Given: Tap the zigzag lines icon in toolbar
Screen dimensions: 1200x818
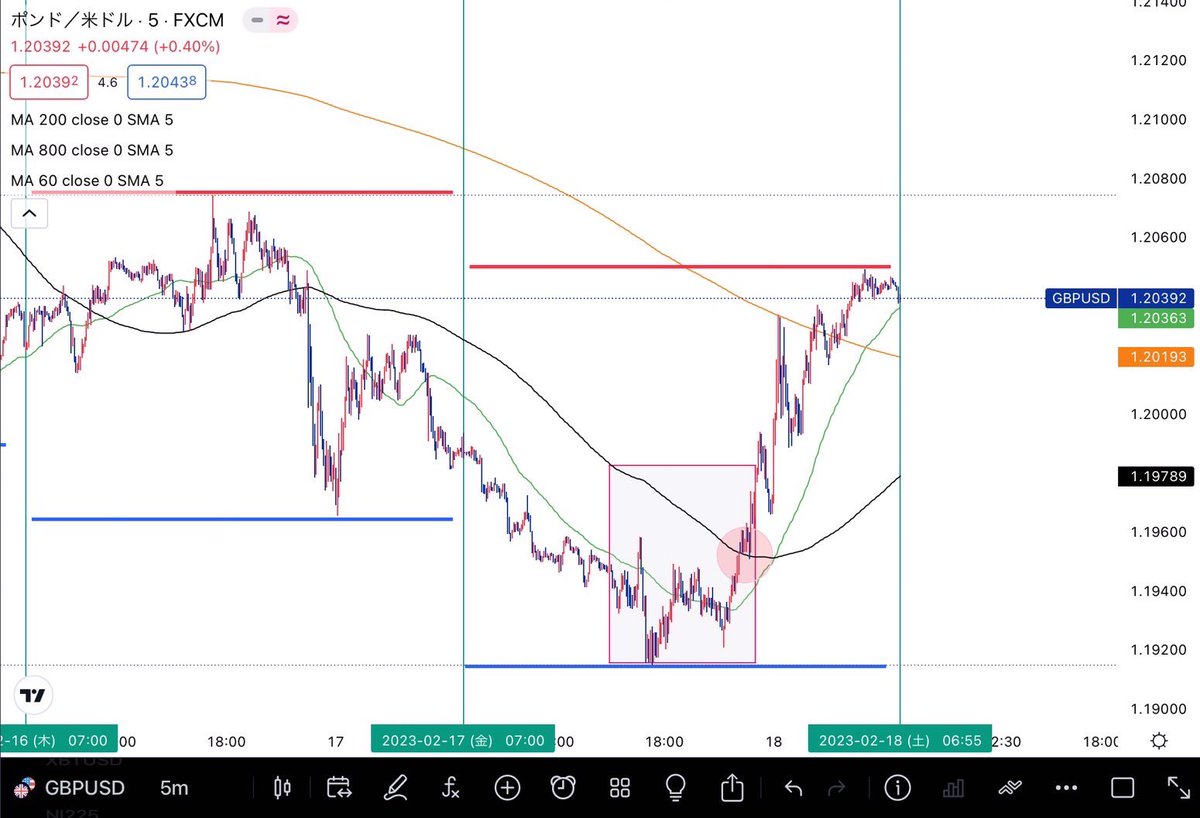Looking at the screenshot, I should pos(1010,787).
